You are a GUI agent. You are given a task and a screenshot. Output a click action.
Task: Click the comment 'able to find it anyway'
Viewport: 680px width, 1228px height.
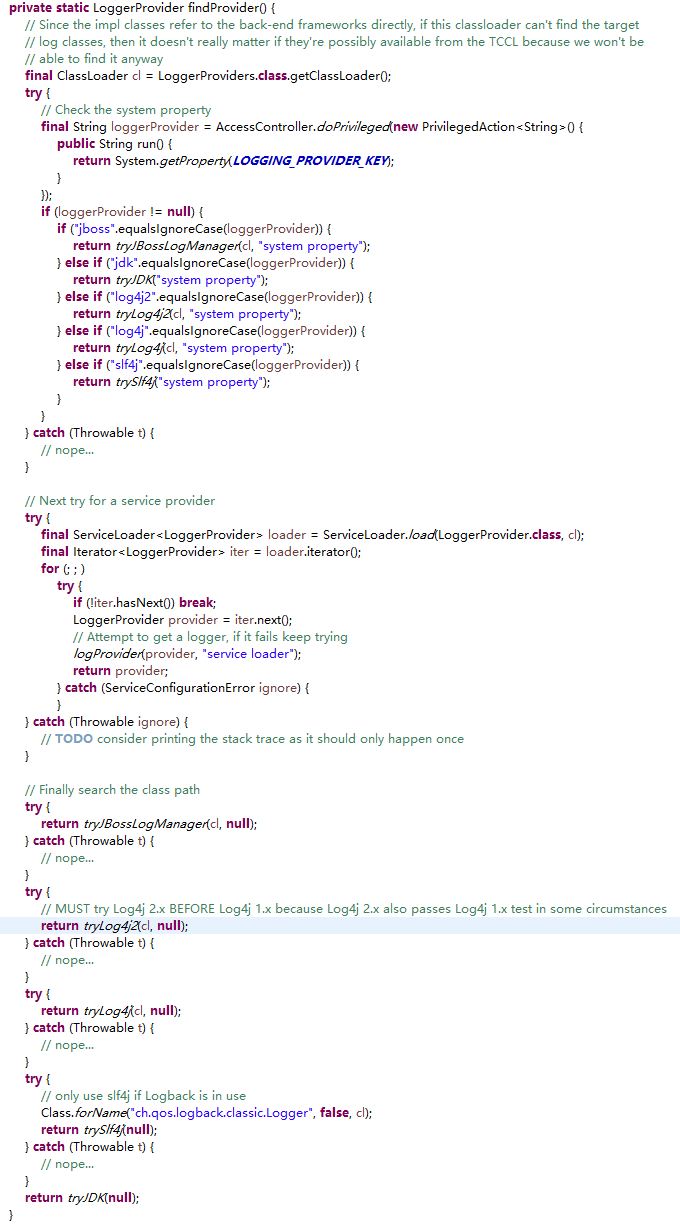94,59
